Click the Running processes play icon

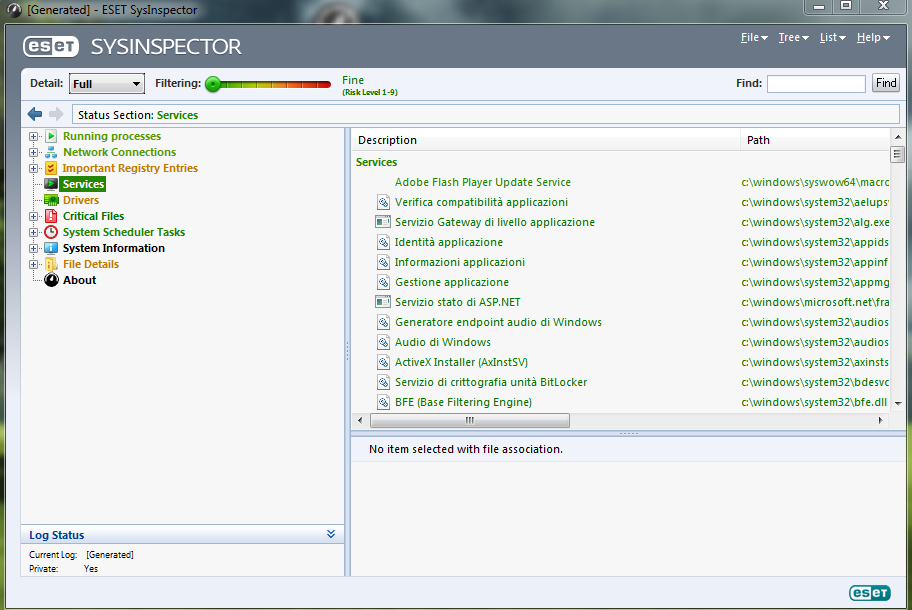point(51,136)
